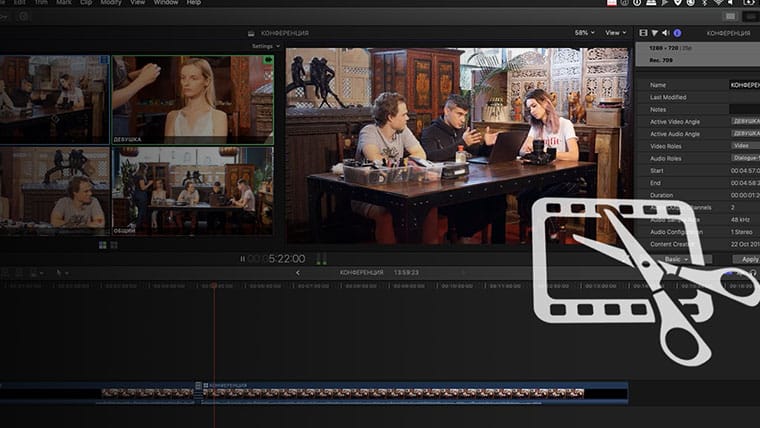Click the End timecode value in inspector

(x=745, y=183)
